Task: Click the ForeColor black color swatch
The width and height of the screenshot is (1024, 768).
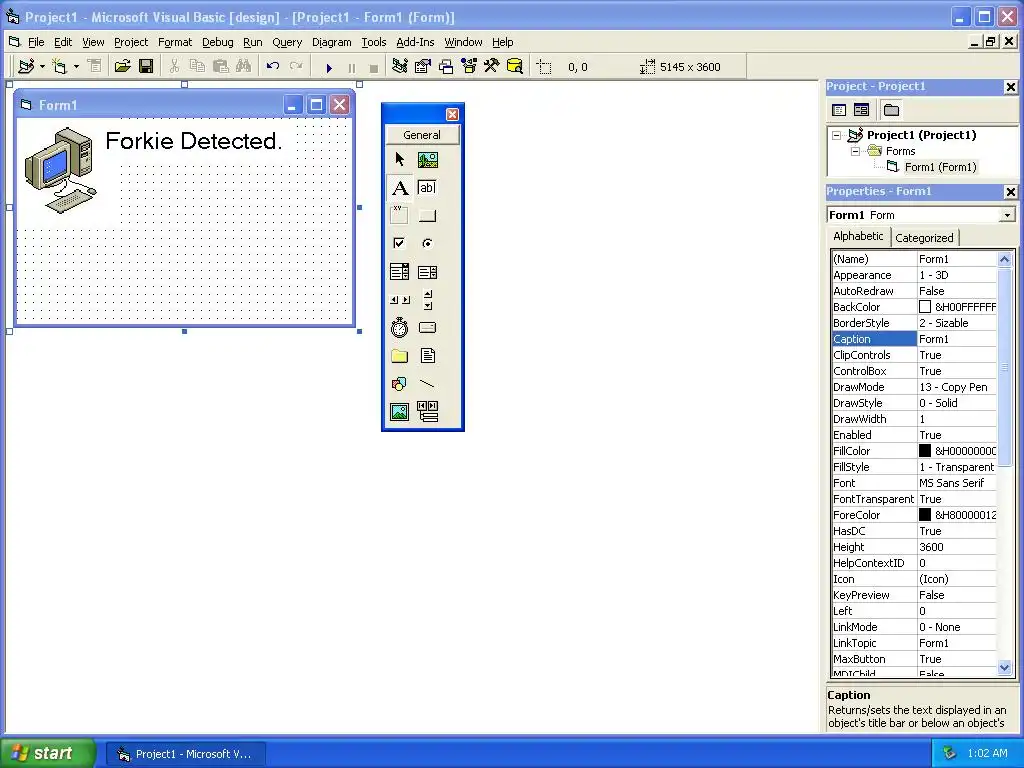Action: click(925, 515)
